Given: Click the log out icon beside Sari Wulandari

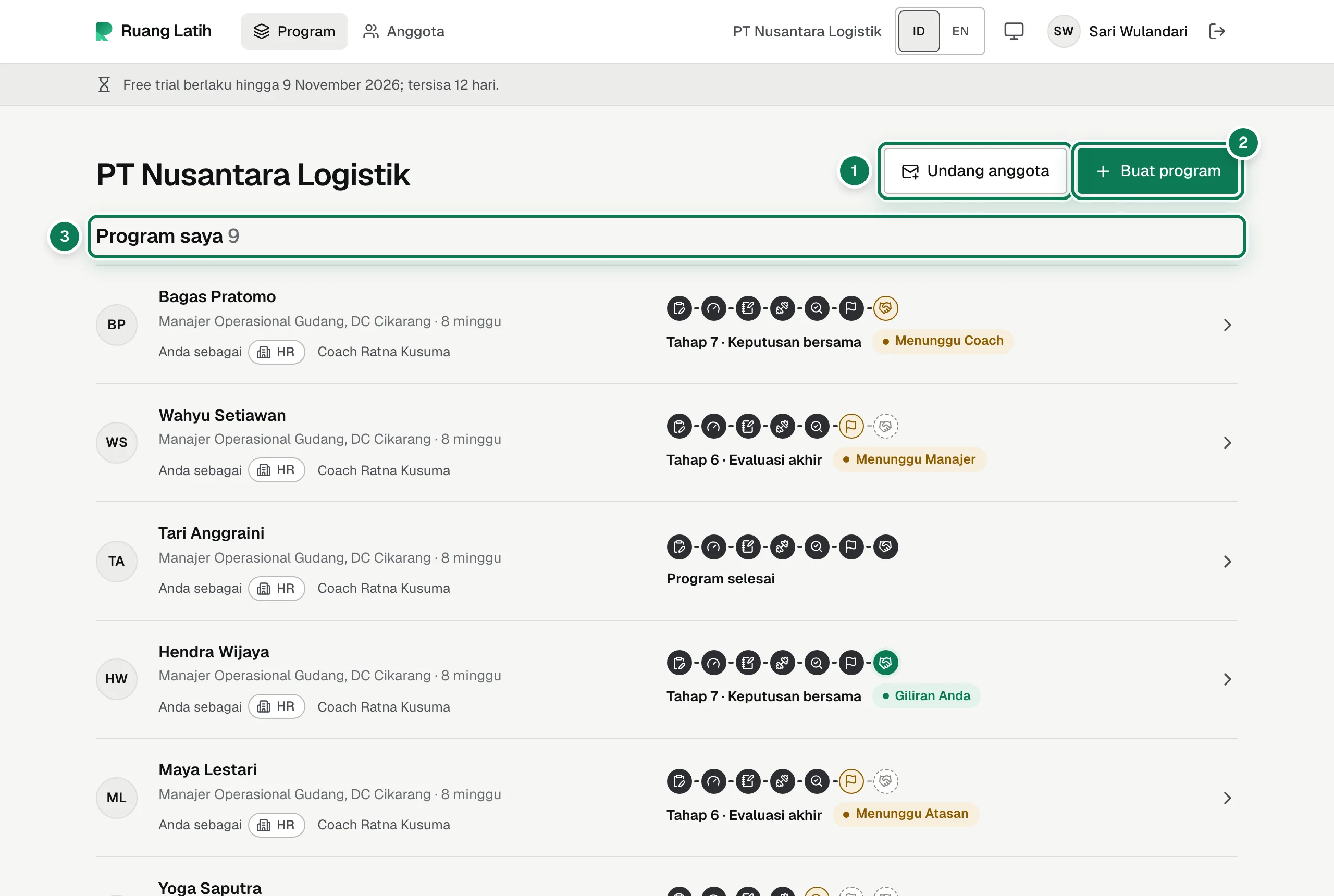Looking at the screenshot, I should click(x=1217, y=31).
